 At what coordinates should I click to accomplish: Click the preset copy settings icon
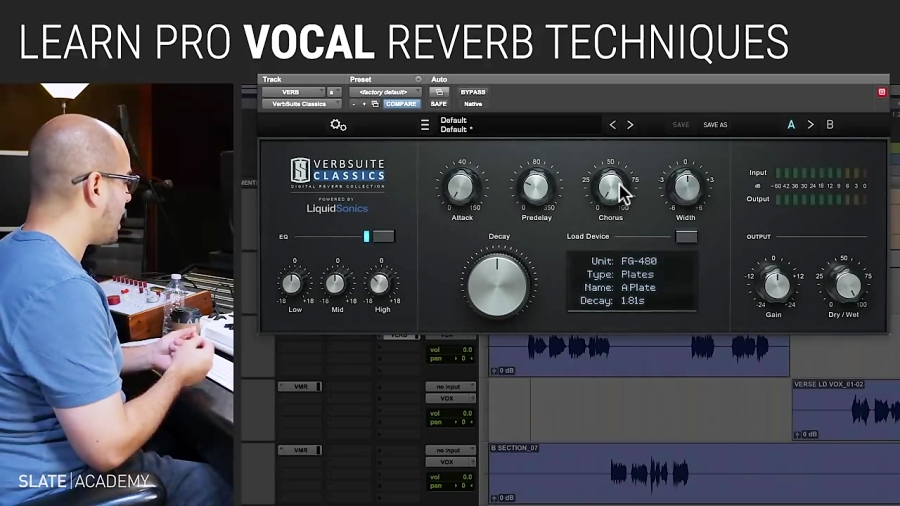tap(375, 104)
